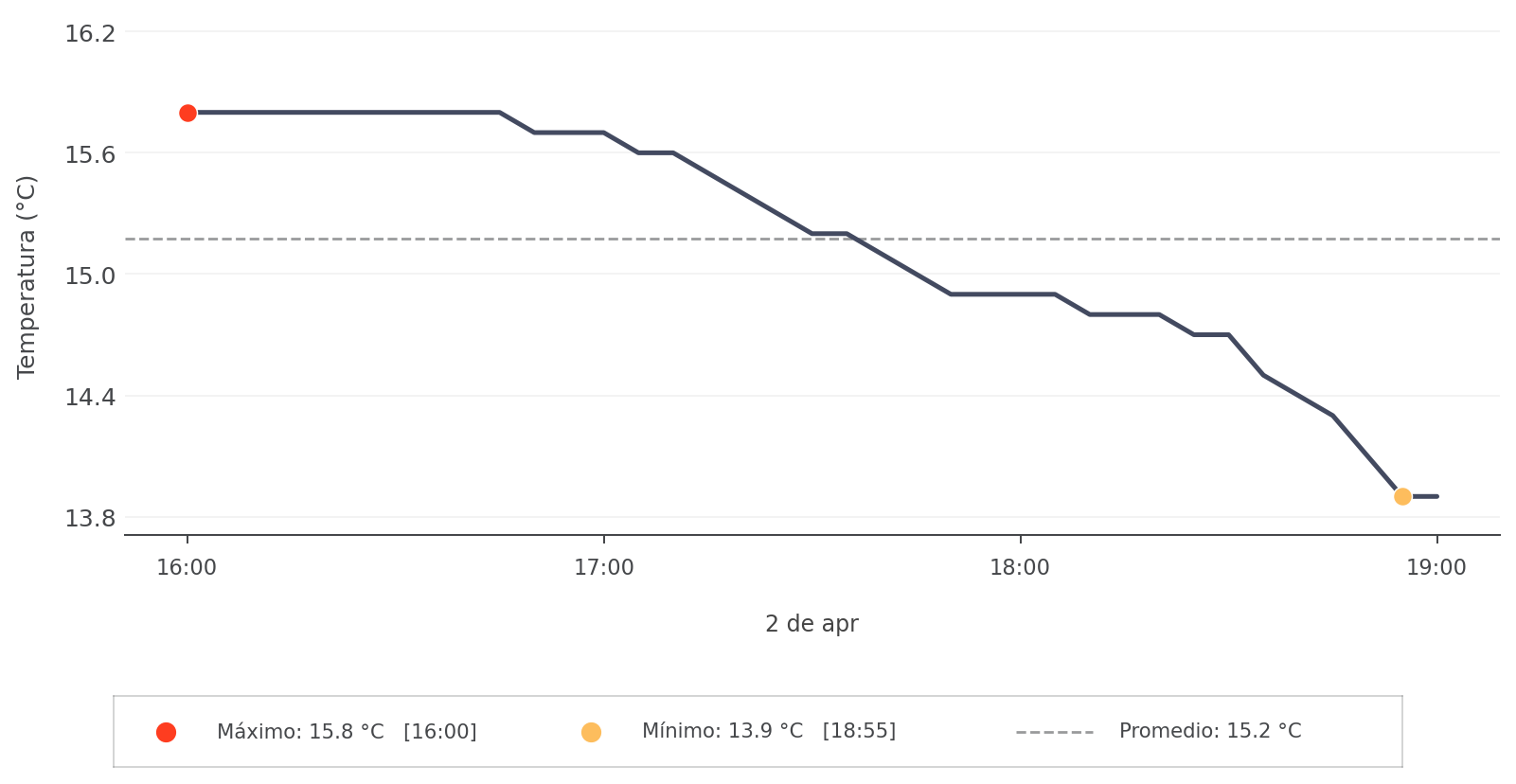
Task: Click the red Máximo legend dot
Action: coord(166,732)
